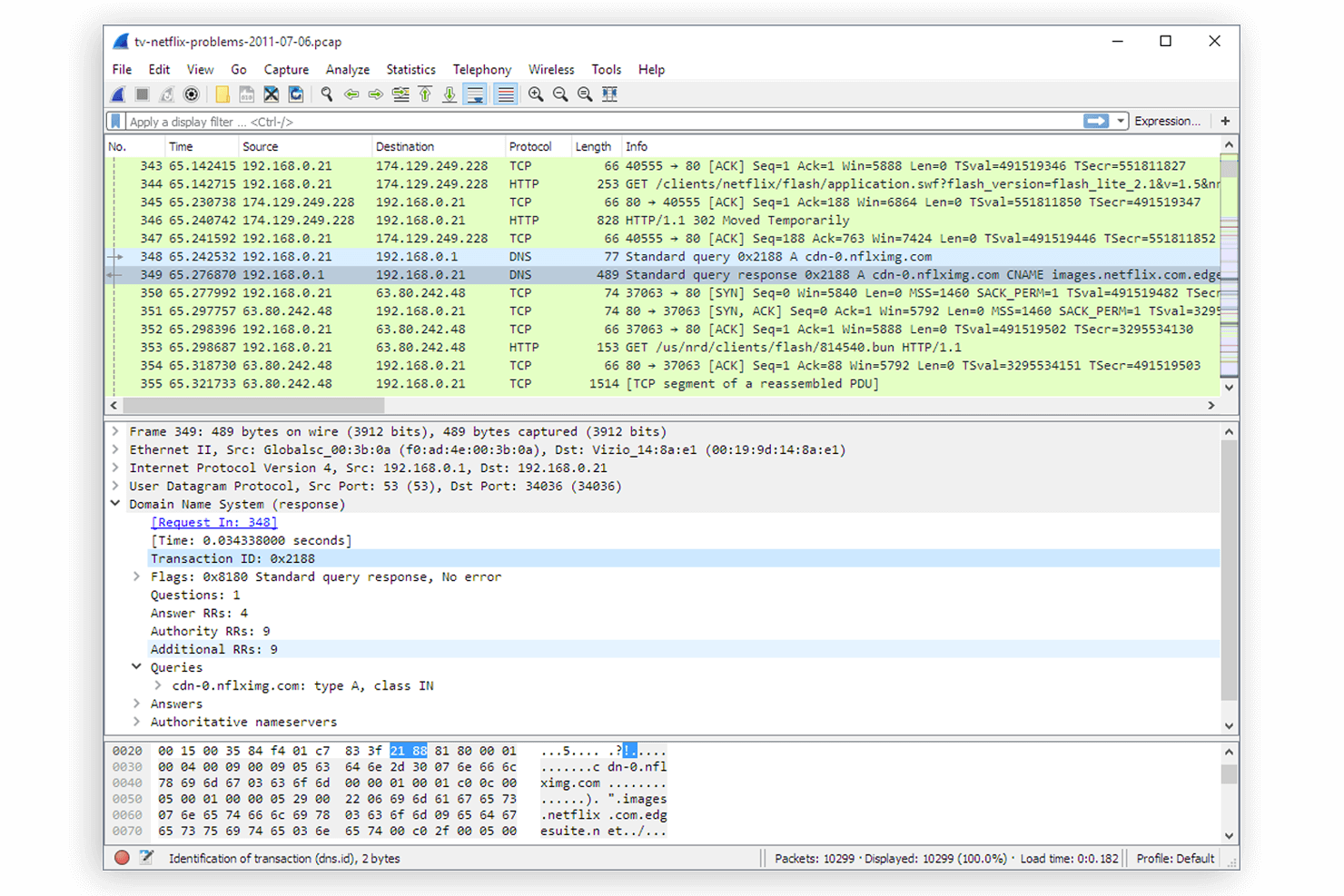
Task: Open the Wireless menu
Action: click(551, 69)
